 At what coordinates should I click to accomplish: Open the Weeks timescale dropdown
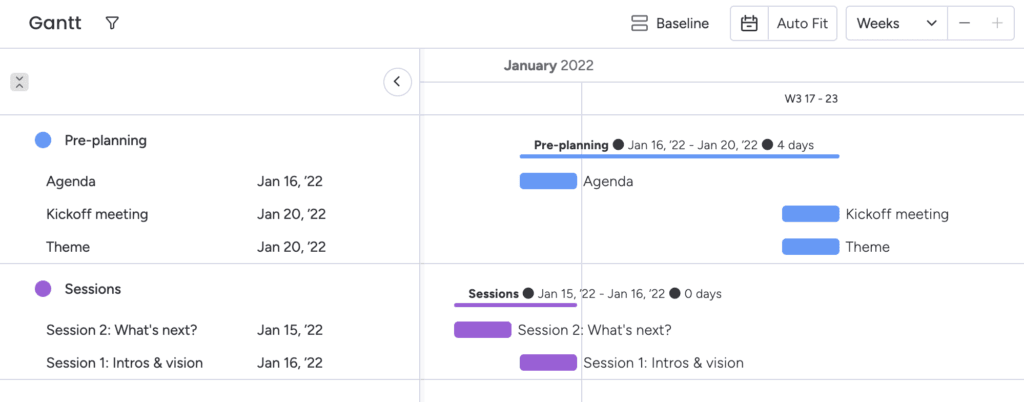pyautogui.click(x=896, y=23)
